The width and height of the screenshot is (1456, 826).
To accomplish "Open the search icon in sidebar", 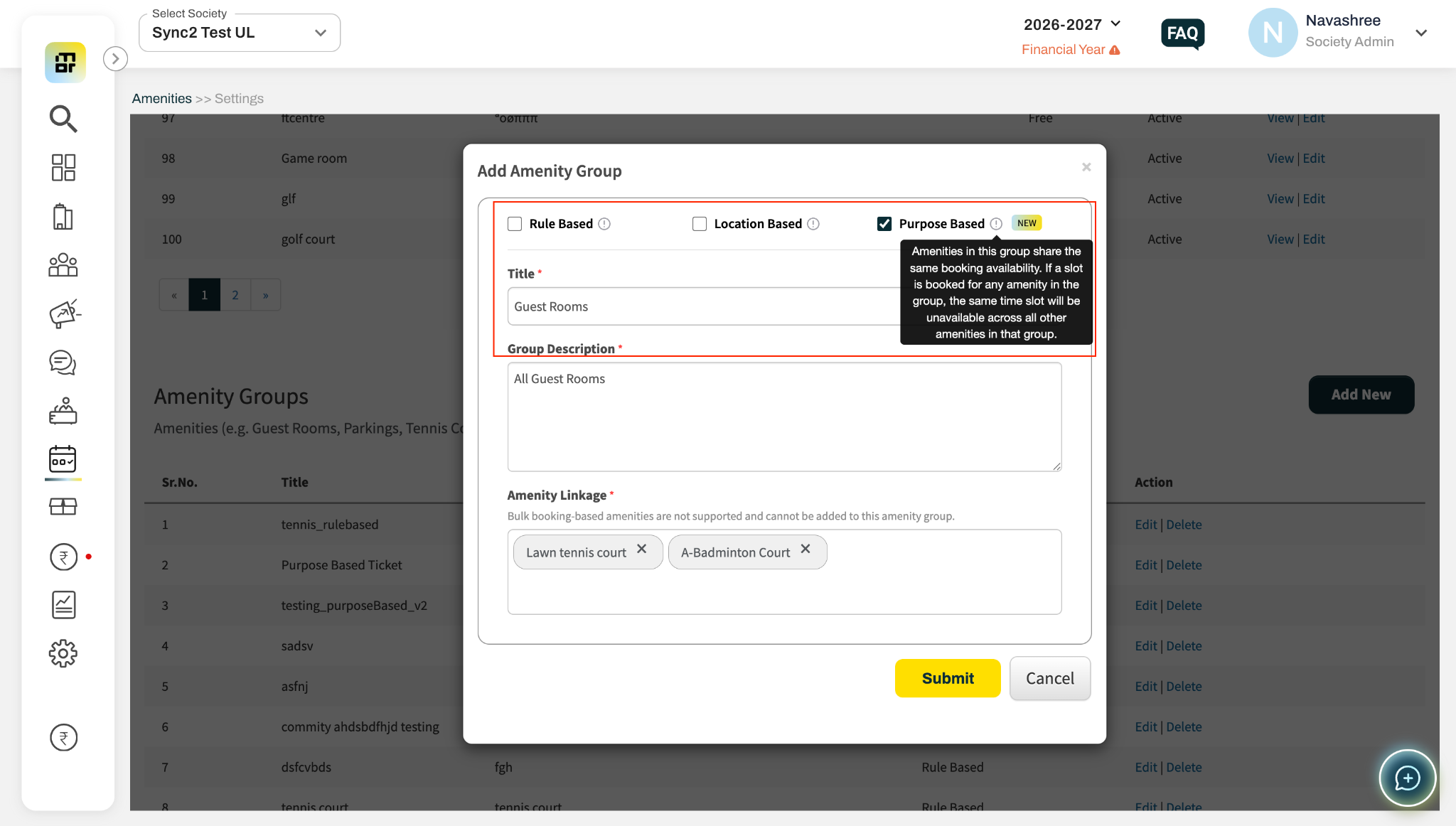I will click(x=63, y=119).
